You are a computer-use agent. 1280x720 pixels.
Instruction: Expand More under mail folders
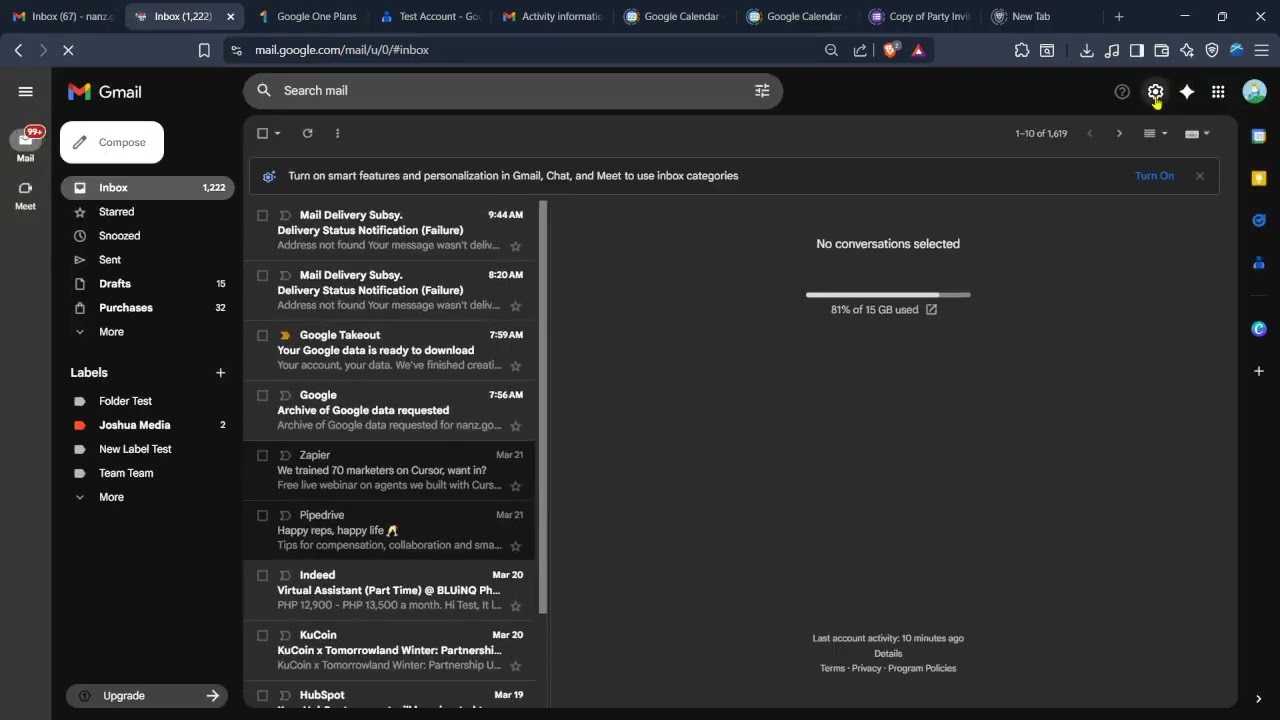[x=111, y=332]
